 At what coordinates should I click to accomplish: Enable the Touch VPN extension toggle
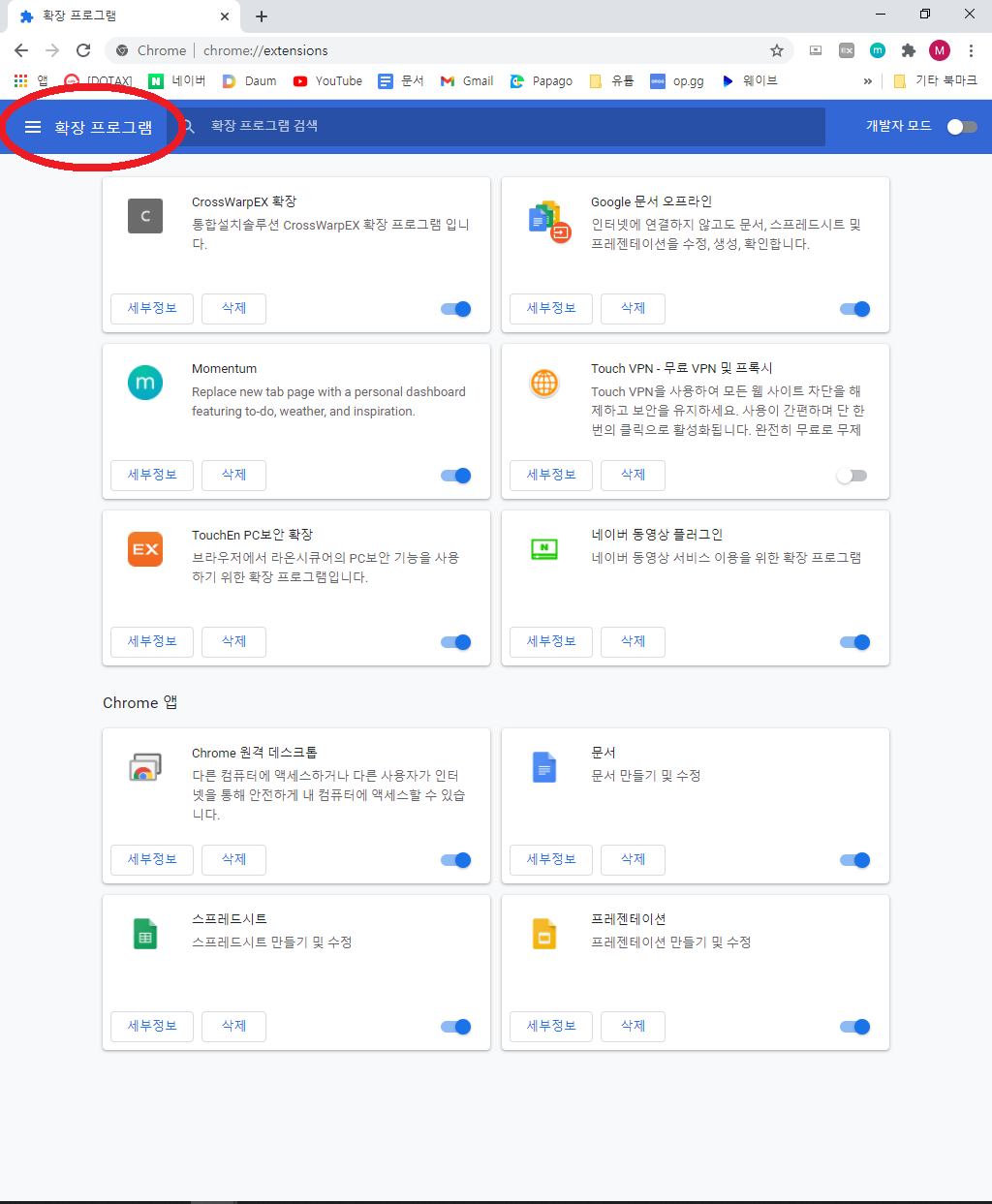(x=852, y=476)
